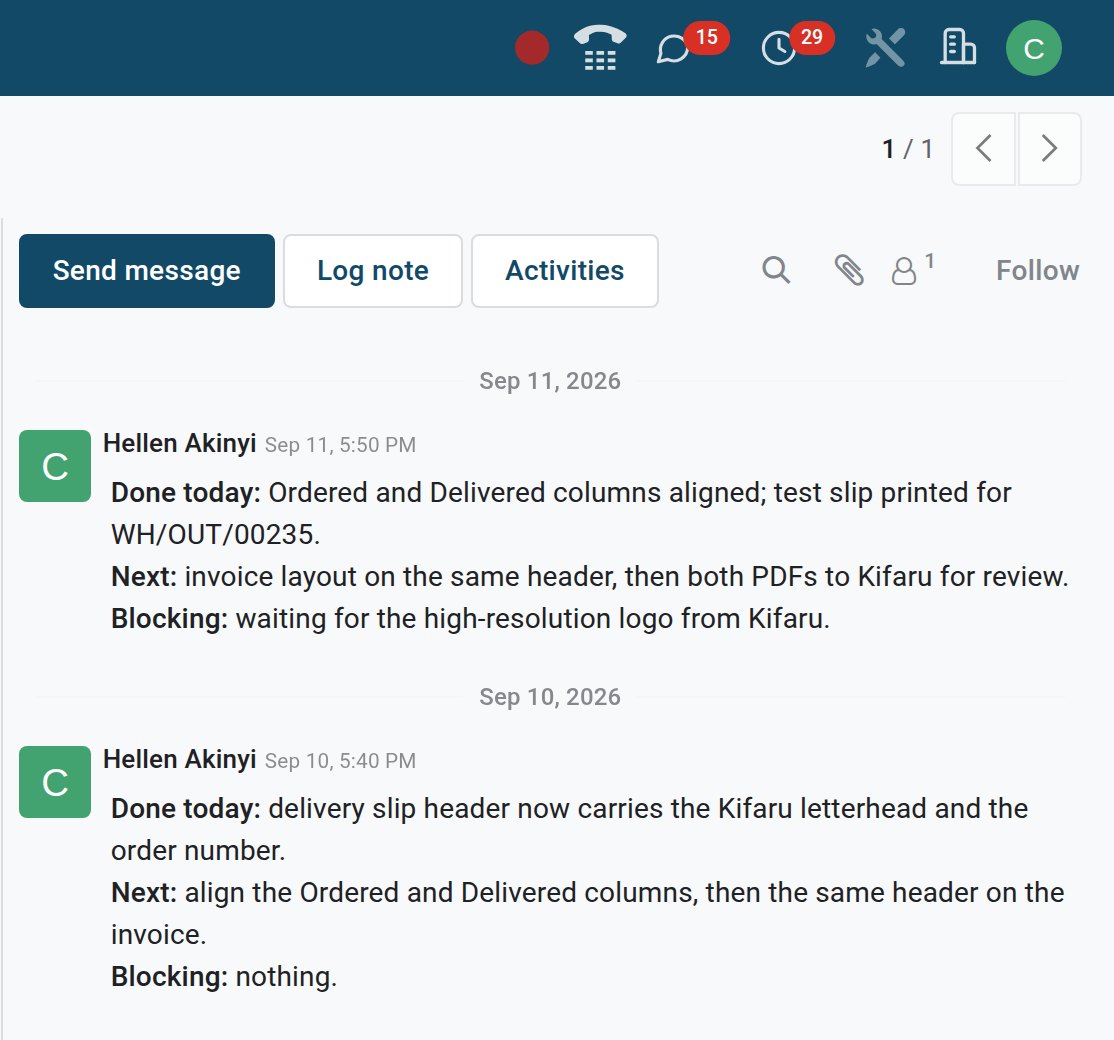Screen dimensions: 1114x1040
Task: Click 'Next: invoice layout on the same header' line
Action: [x=590, y=577]
